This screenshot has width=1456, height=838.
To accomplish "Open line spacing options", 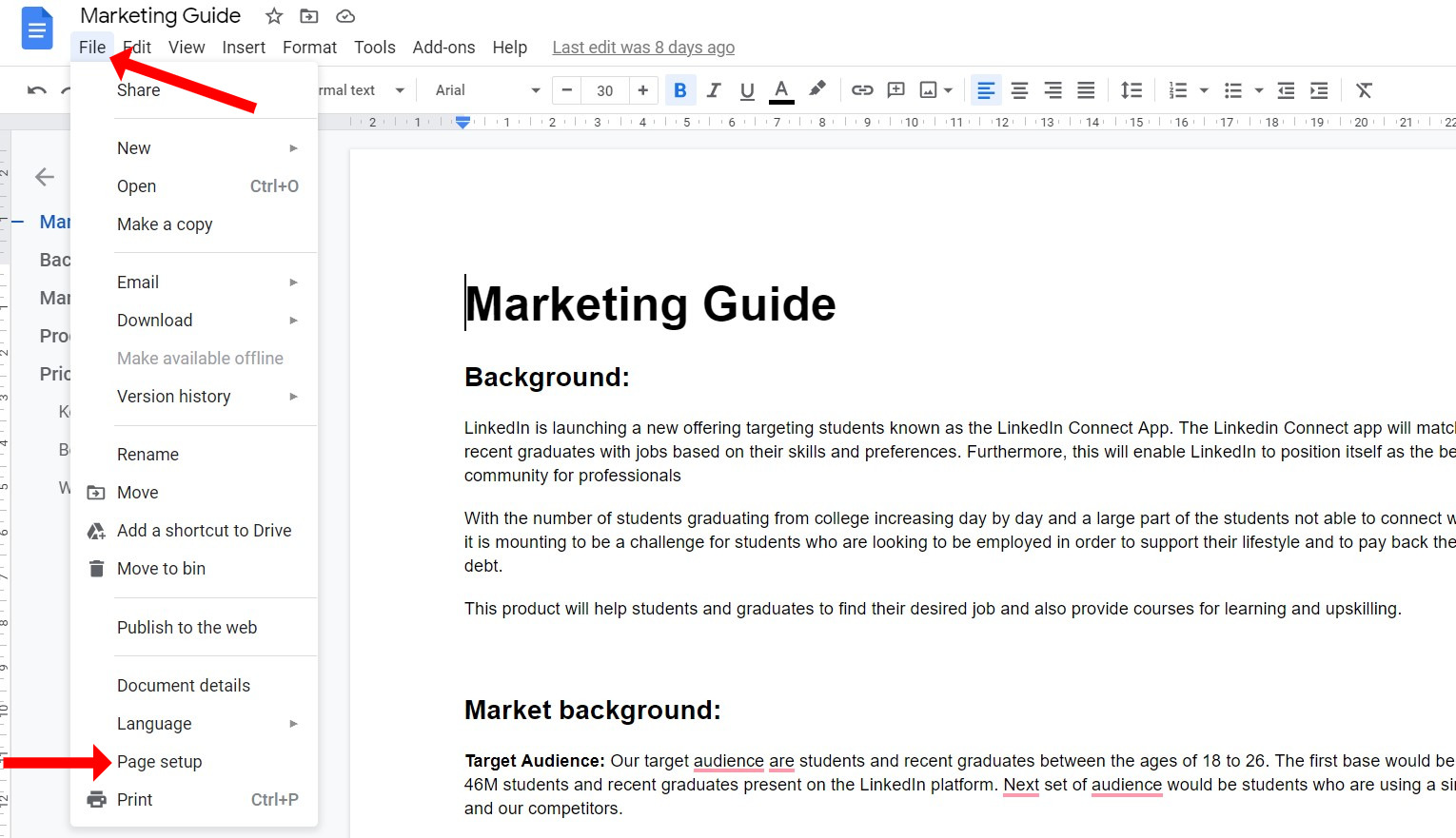I will (x=1131, y=90).
